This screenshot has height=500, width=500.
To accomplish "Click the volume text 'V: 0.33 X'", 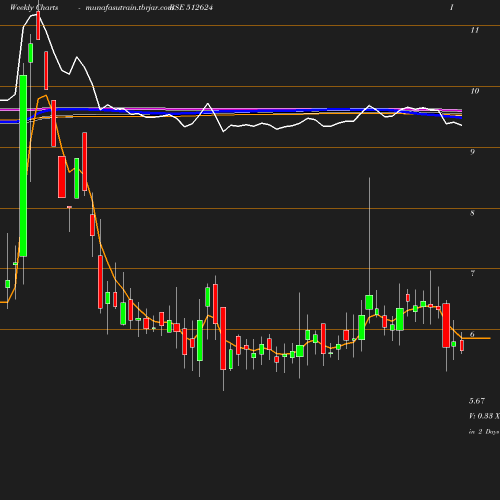I will click(484, 416).
